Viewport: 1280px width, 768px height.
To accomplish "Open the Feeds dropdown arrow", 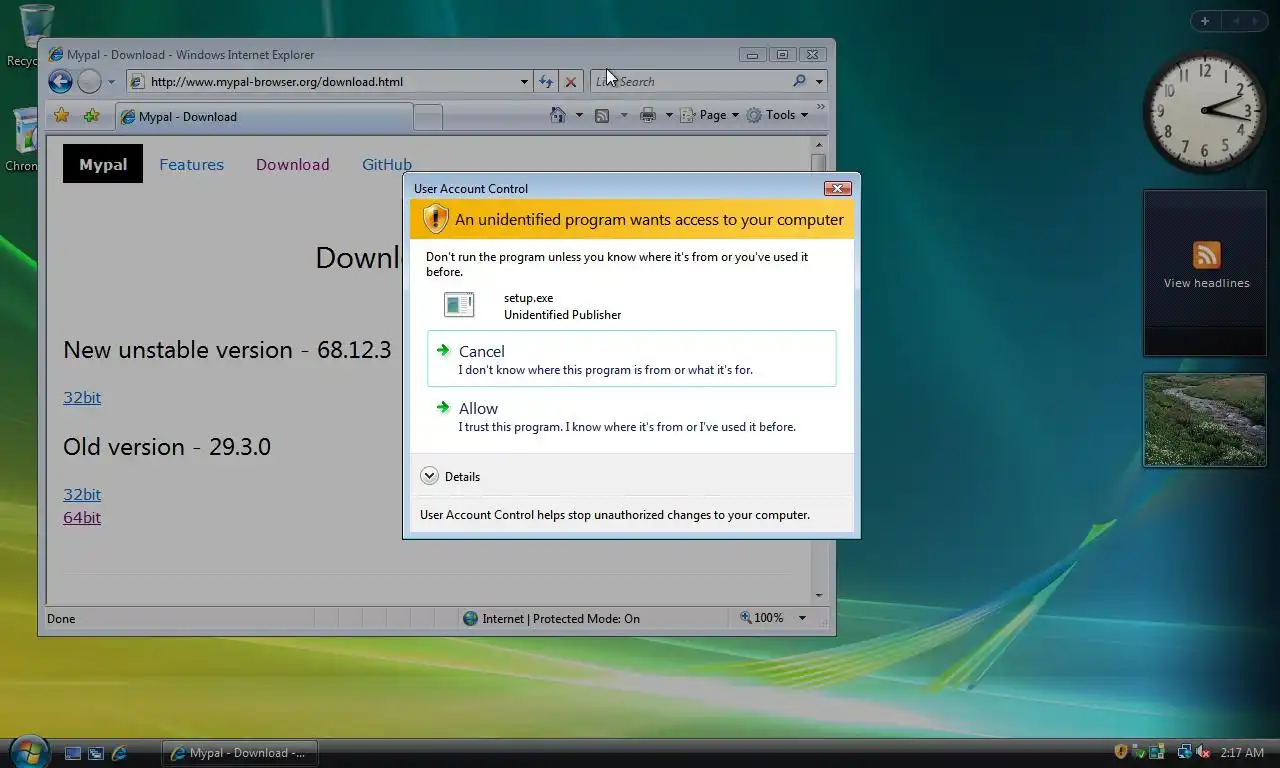I will [624, 115].
